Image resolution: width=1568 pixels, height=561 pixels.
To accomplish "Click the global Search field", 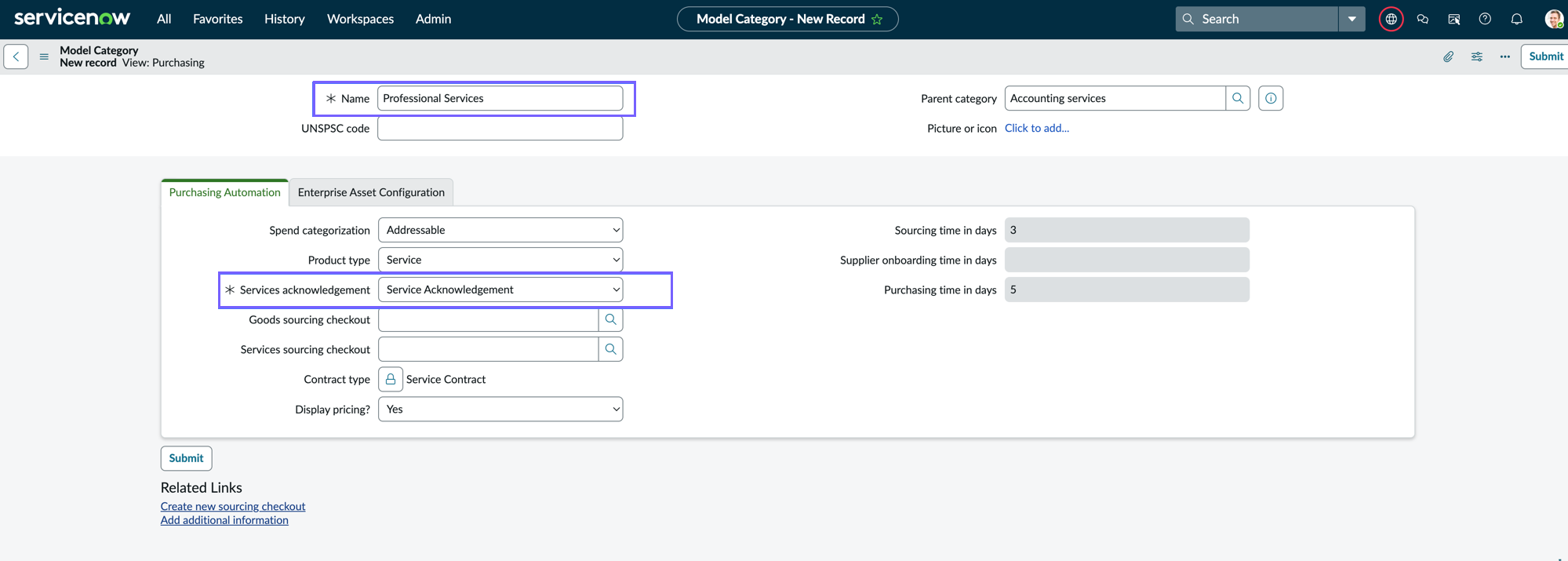I will point(1257,19).
